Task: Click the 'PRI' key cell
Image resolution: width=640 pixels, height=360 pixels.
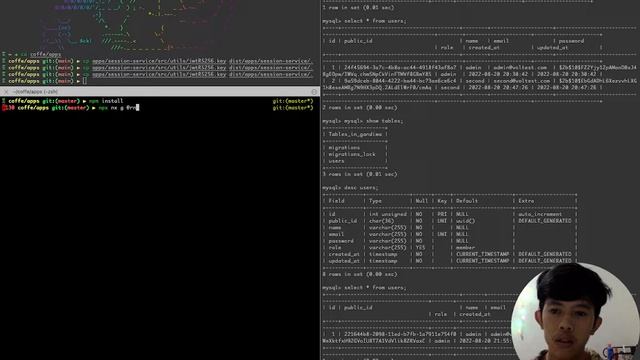Action: click(x=442, y=214)
